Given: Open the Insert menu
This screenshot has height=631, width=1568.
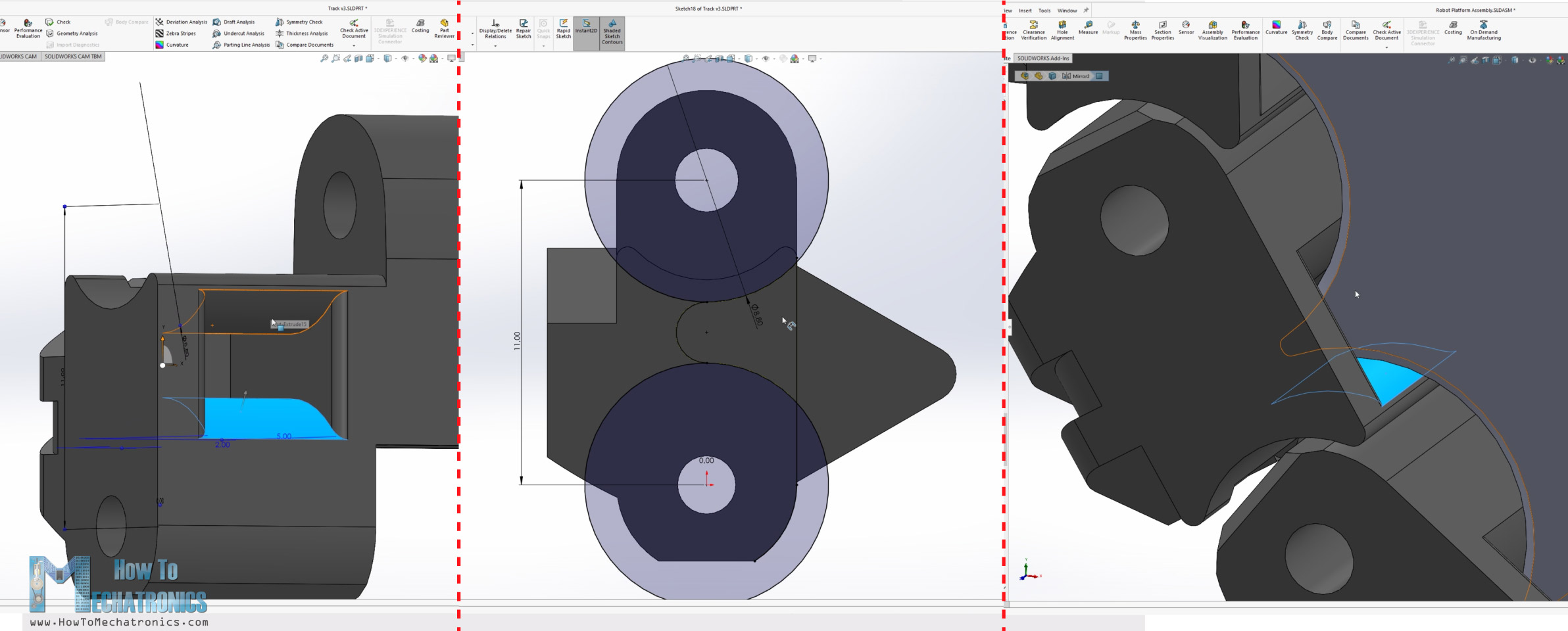Looking at the screenshot, I should pyautogui.click(x=1025, y=11).
